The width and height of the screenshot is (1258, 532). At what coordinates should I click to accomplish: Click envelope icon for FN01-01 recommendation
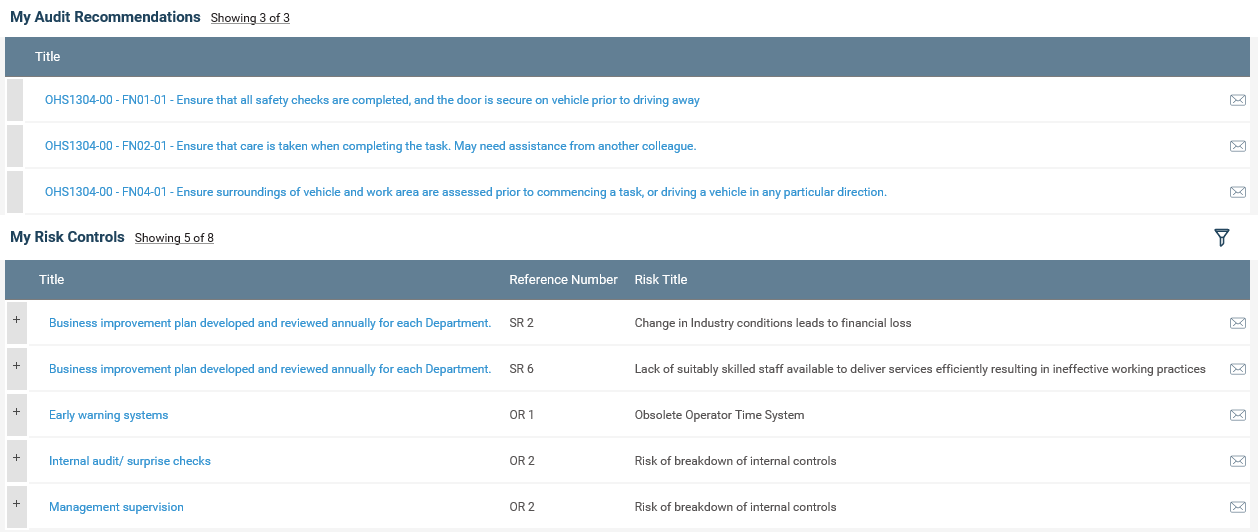pos(1237,100)
